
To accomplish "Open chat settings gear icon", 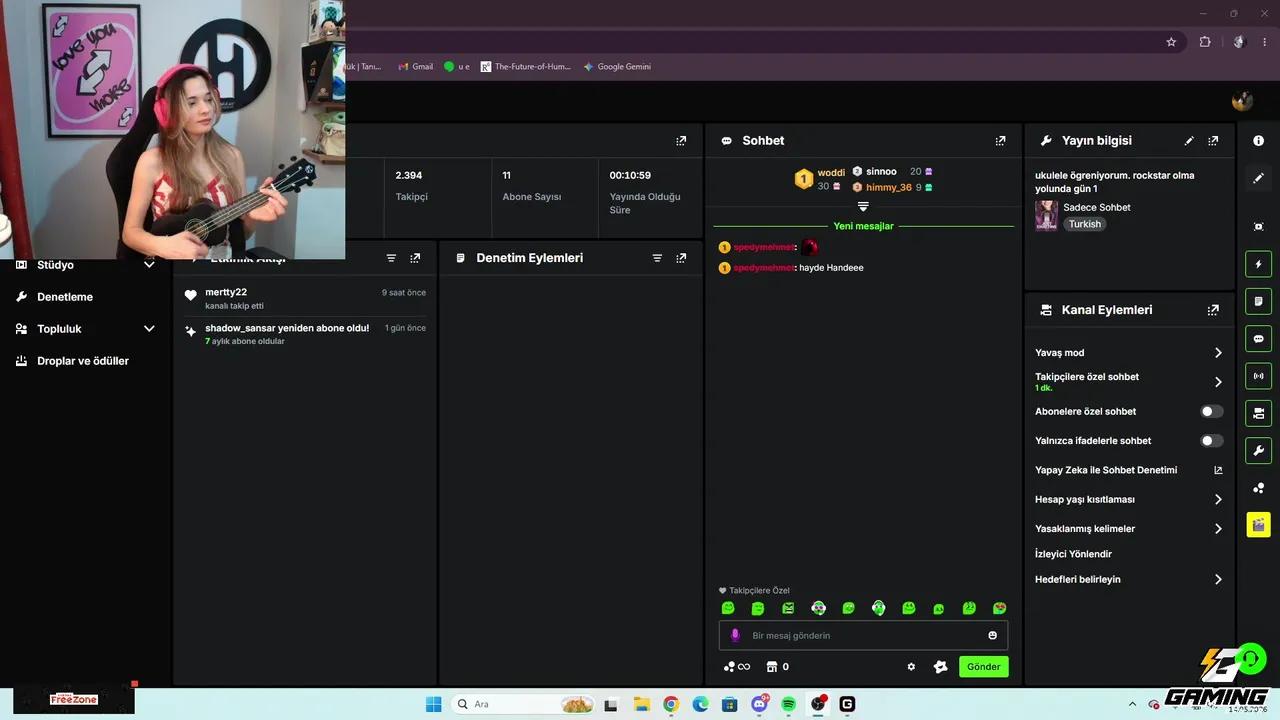I will pos(911,667).
